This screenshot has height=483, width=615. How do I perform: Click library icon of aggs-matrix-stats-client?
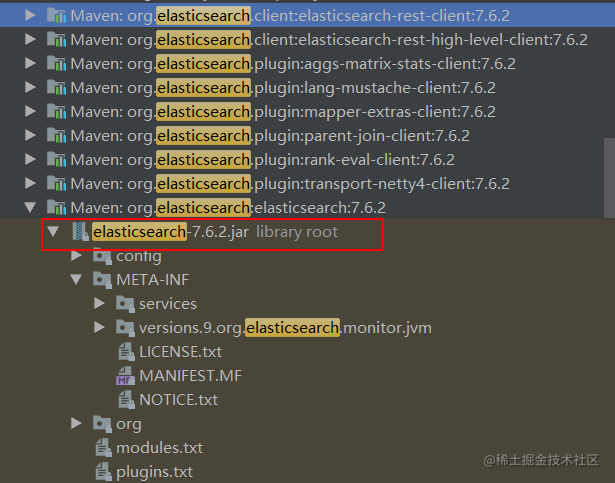tap(56, 63)
